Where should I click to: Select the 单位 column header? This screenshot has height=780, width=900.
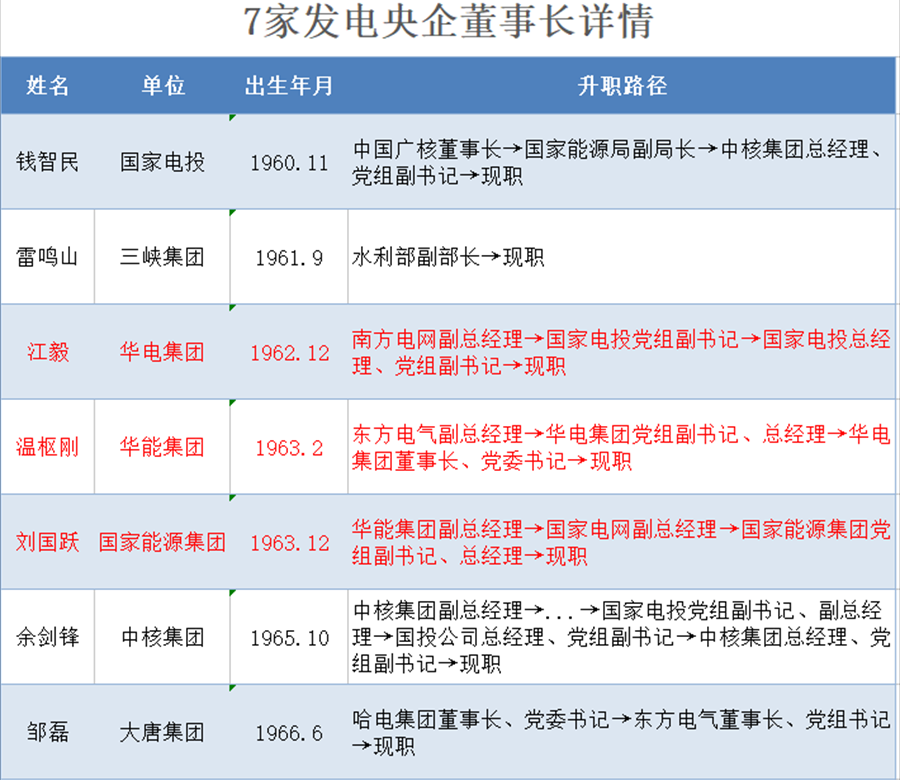[163, 86]
